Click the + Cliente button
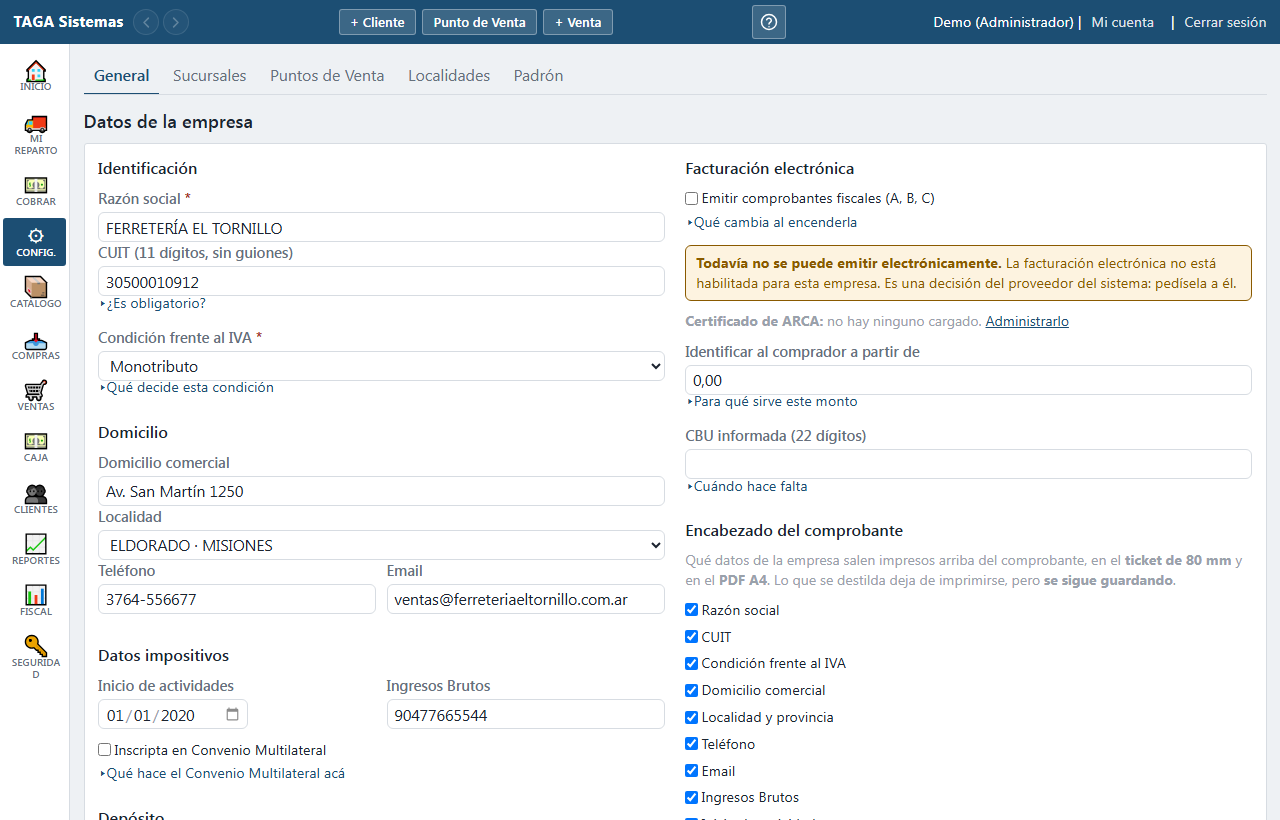1280x820 pixels. pos(377,22)
